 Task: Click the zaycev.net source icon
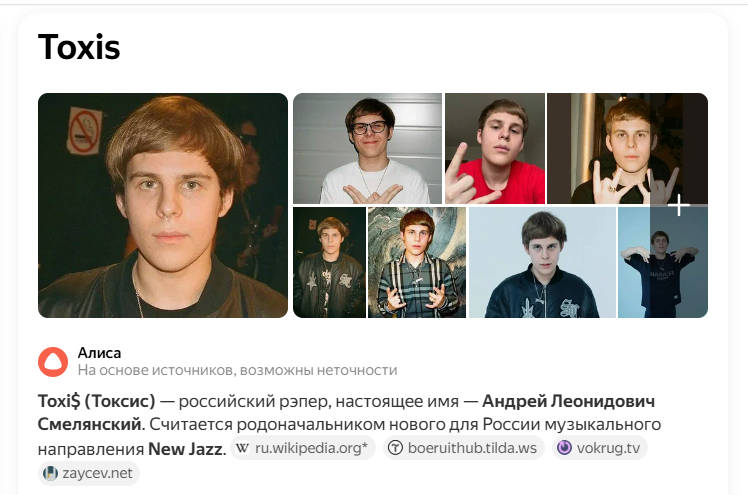tap(50, 474)
